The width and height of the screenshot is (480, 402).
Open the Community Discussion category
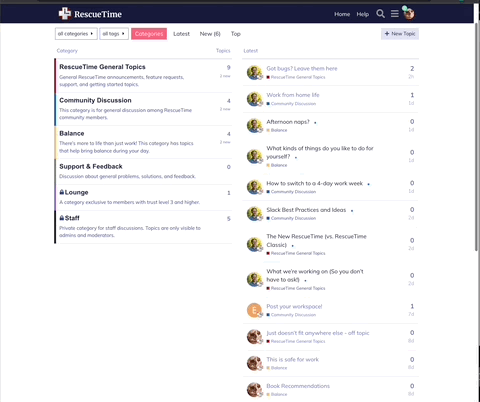click(x=95, y=100)
